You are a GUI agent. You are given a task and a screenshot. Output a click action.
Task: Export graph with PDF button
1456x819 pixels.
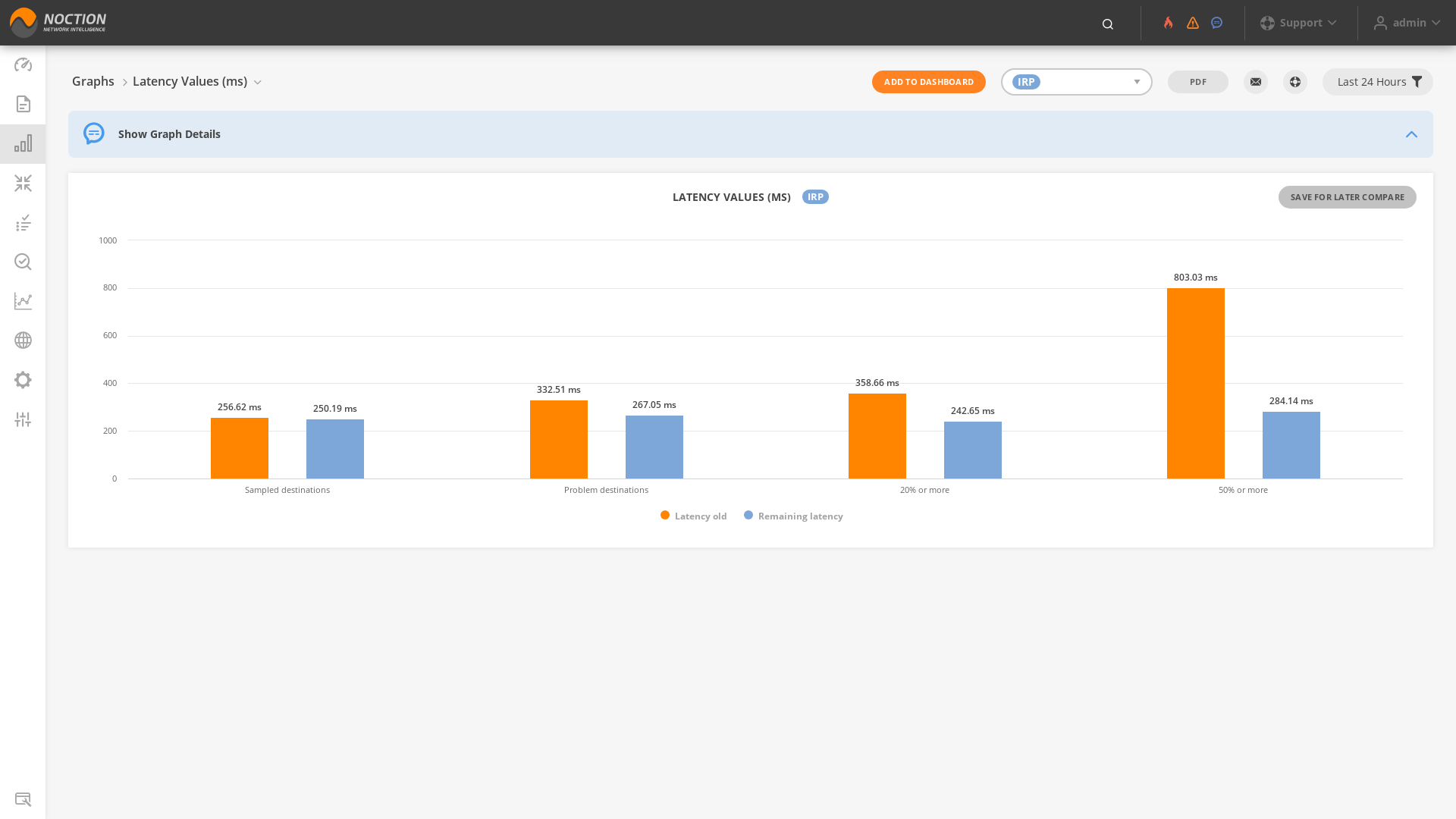click(1197, 82)
